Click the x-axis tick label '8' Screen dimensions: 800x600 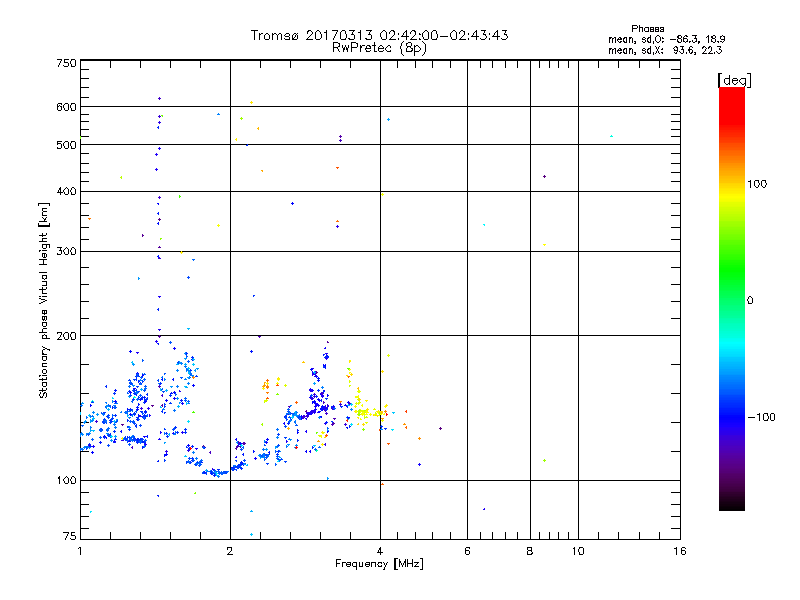[530, 551]
